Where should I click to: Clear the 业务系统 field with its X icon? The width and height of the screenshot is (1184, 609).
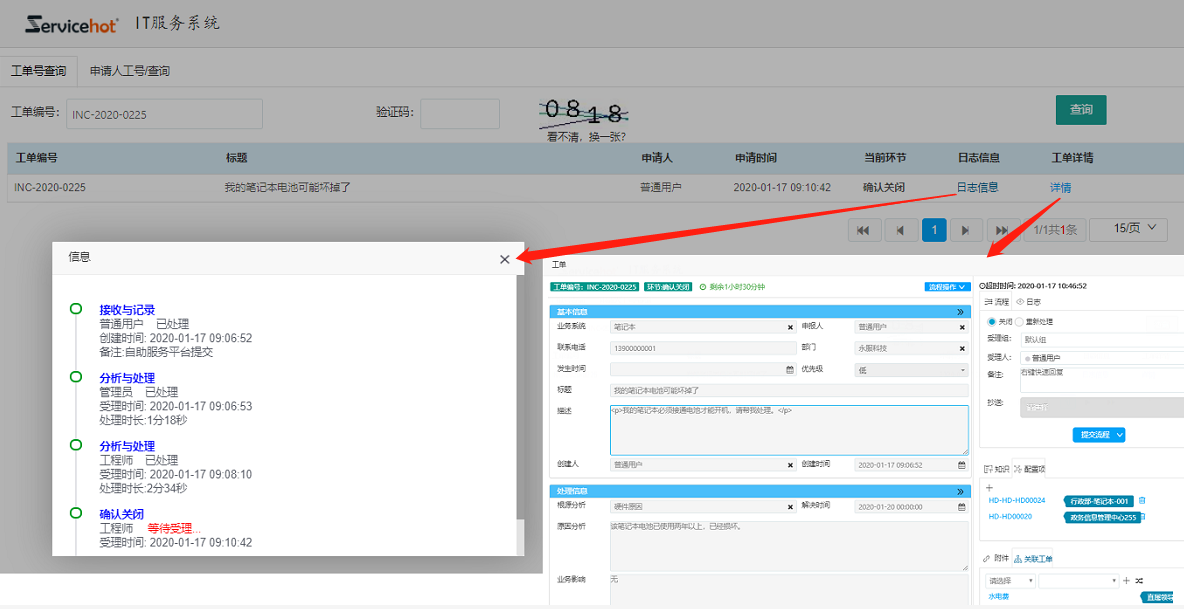click(x=790, y=327)
